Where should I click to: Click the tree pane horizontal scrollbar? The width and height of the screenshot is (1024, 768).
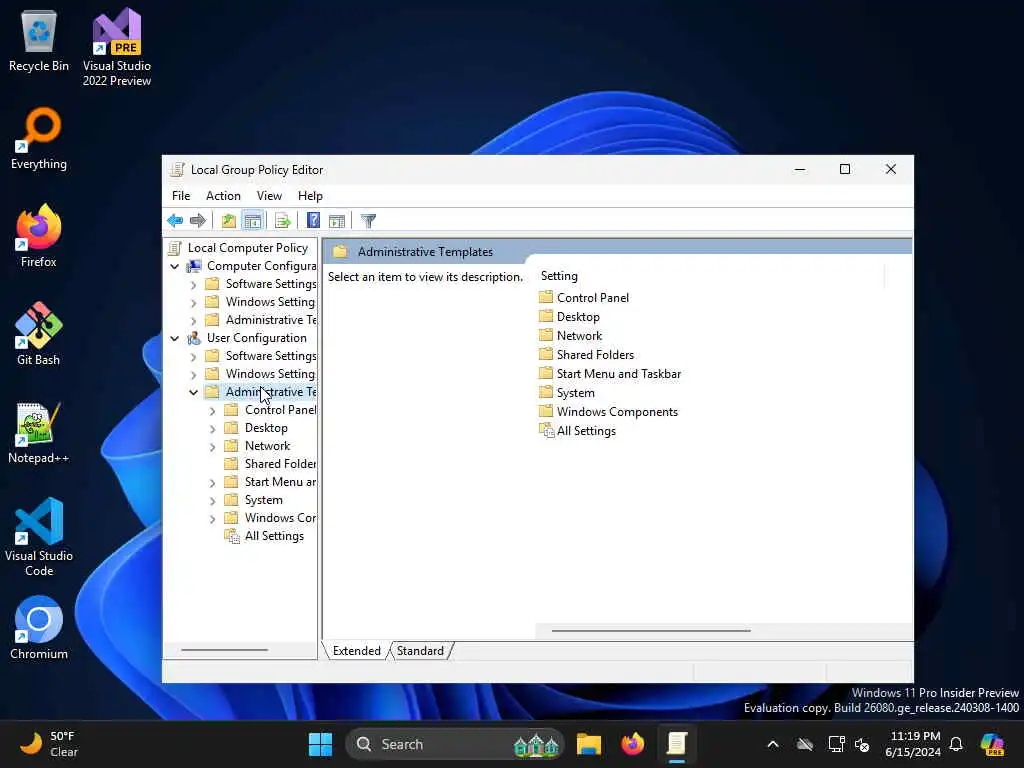click(x=225, y=650)
